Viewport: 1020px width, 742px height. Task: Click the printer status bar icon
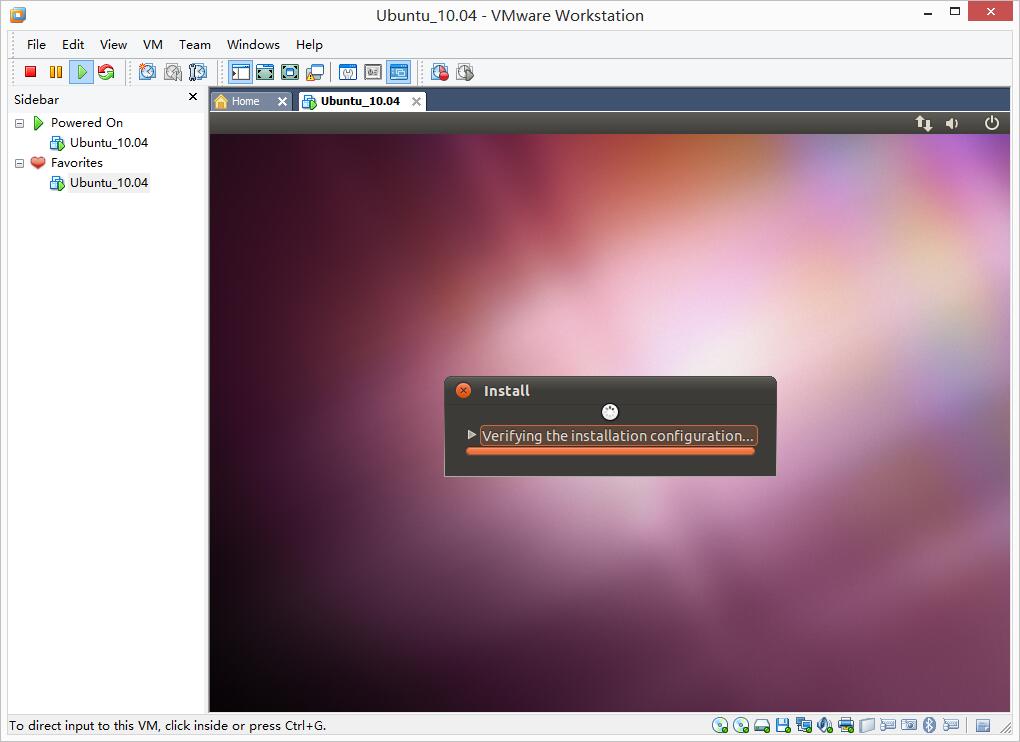click(x=846, y=725)
